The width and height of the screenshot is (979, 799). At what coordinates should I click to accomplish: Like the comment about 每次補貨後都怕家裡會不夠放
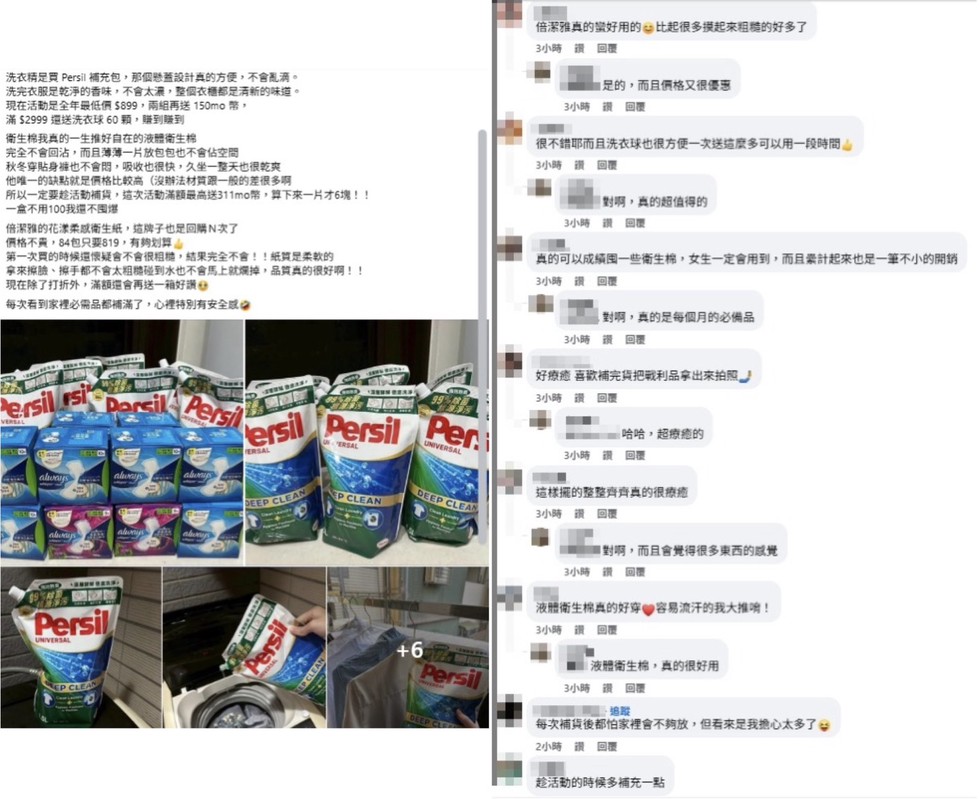coord(579,747)
